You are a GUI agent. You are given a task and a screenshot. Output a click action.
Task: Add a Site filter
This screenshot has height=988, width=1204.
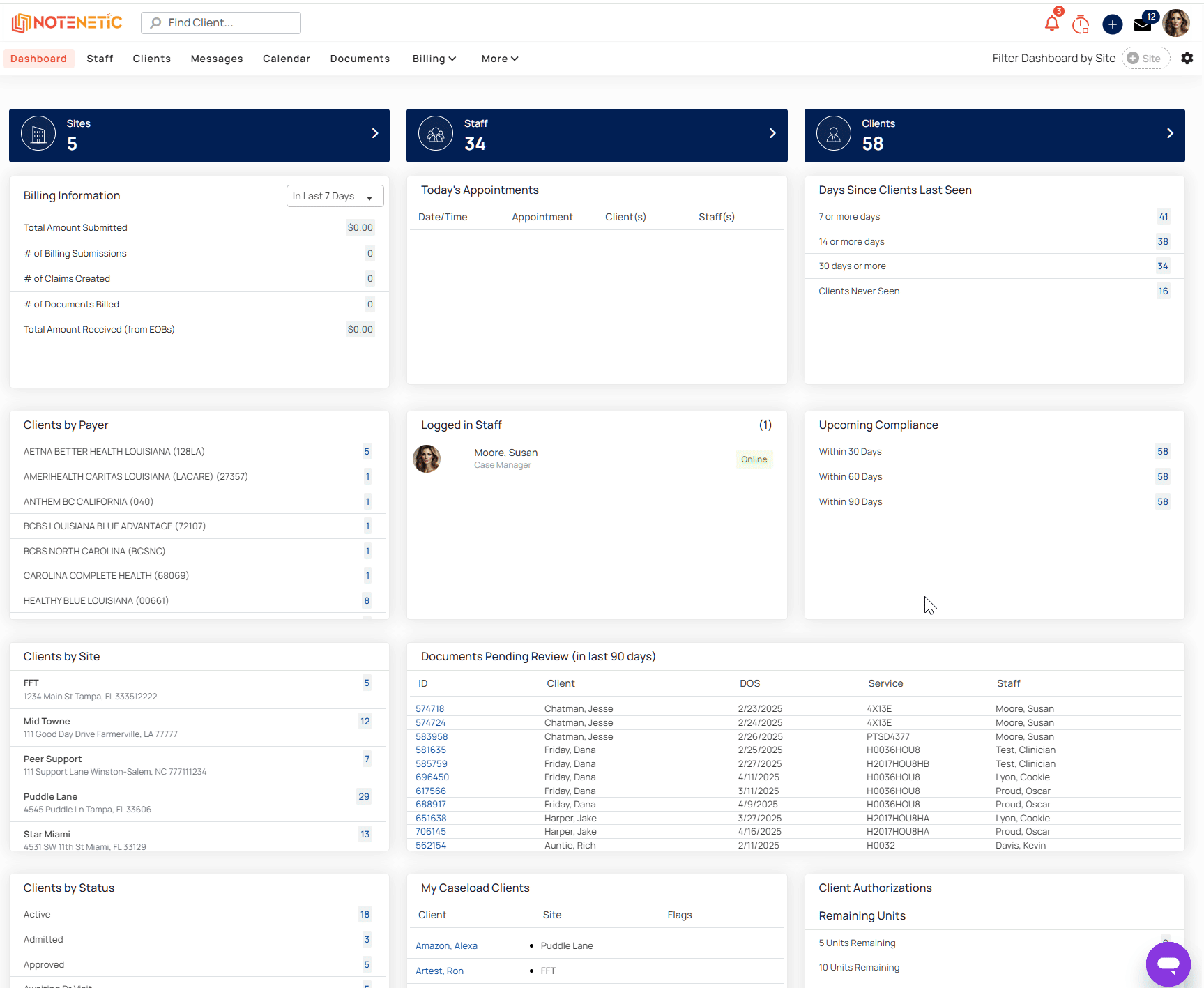pos(1145,59)
